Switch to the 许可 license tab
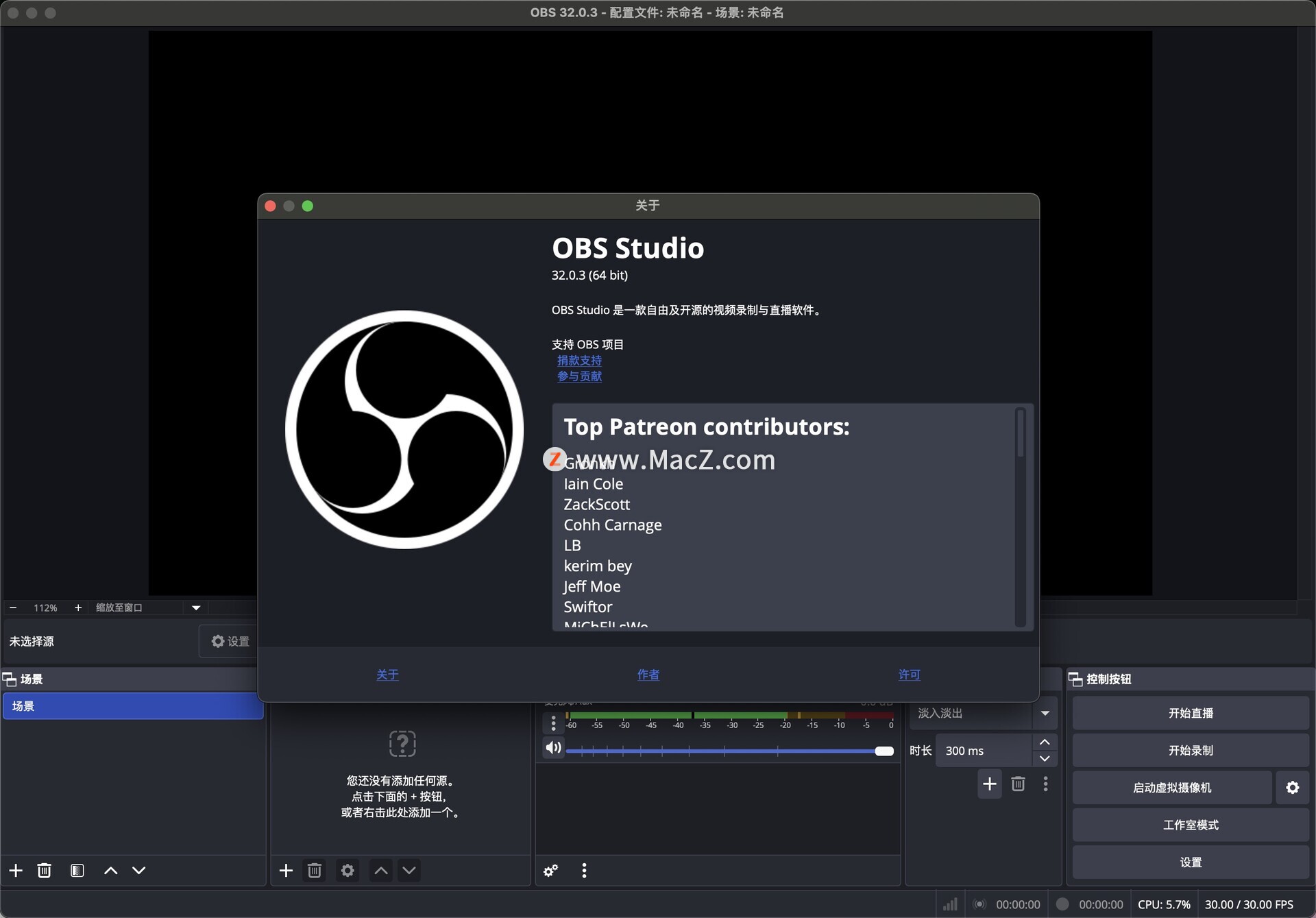Viewport: 1316px width, 918px height. point(909,675)
